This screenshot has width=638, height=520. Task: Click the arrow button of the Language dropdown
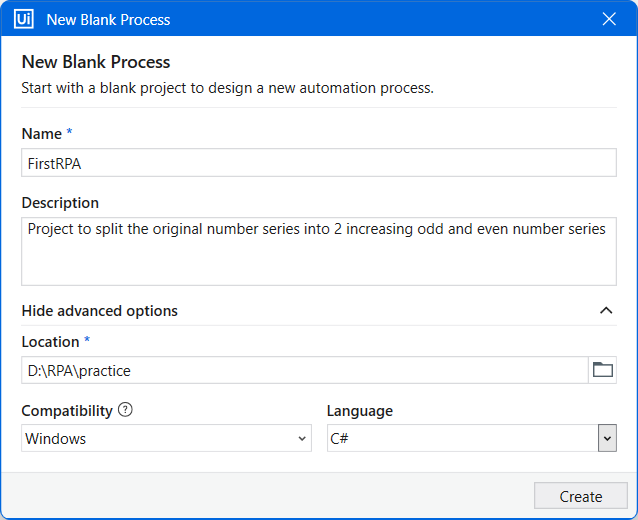[607, 438]
